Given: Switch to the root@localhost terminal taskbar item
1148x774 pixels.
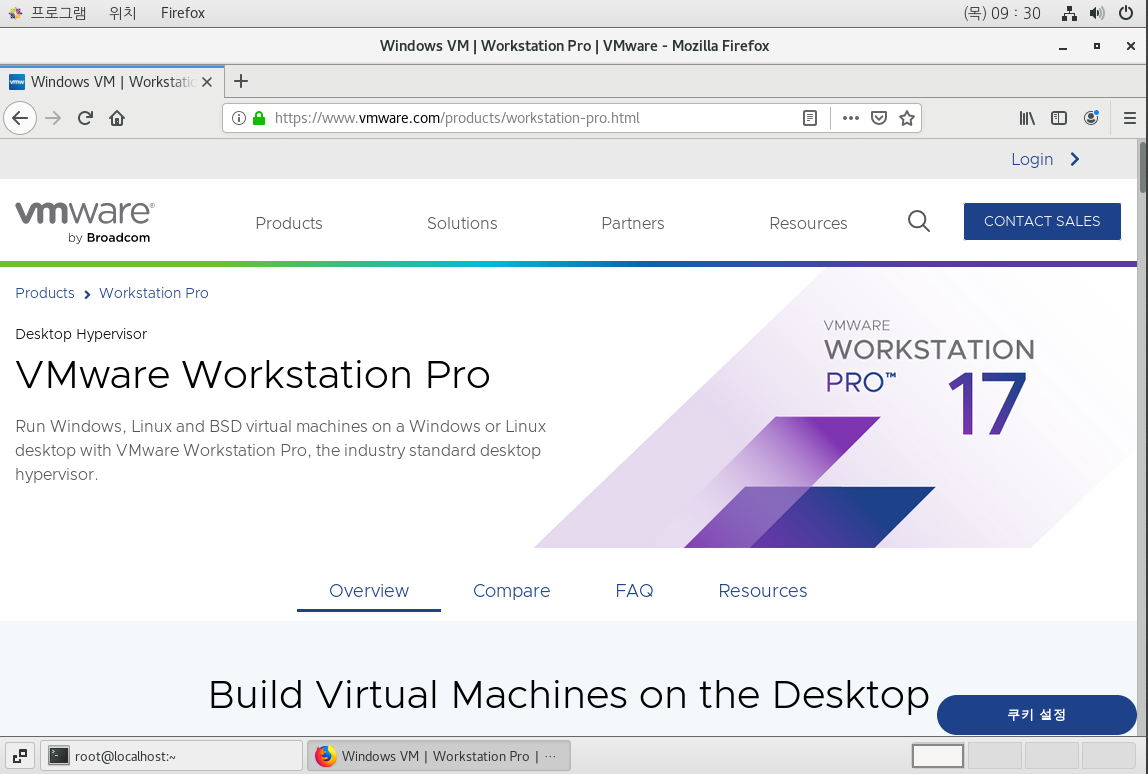Looking at the screenshot, I should coord(171,756).
